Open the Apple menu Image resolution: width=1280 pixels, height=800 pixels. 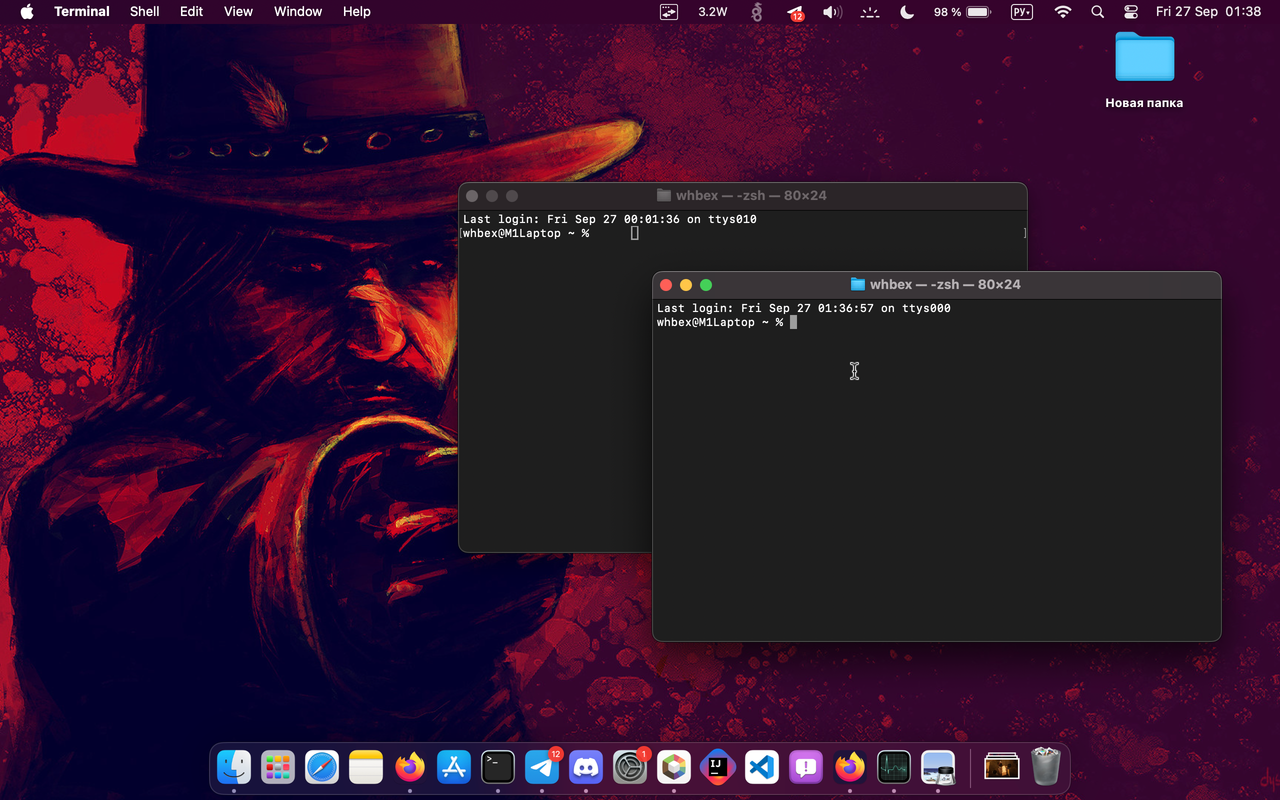[x=27, y=12]
